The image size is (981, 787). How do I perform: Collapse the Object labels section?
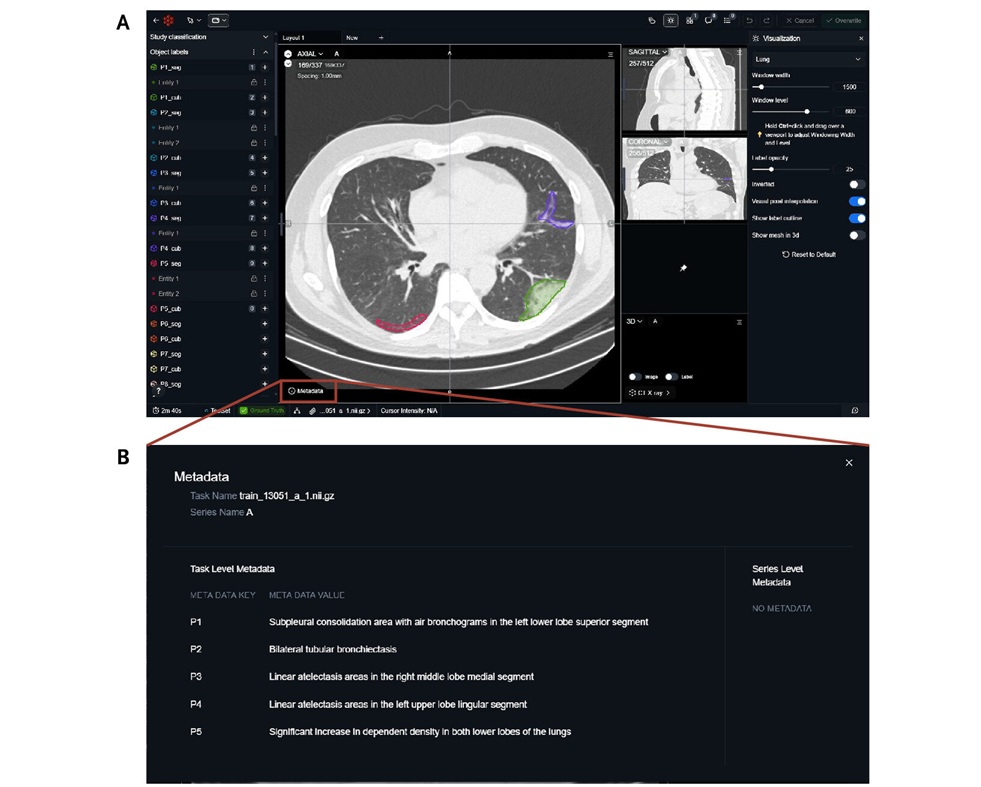tap(265, 52)
